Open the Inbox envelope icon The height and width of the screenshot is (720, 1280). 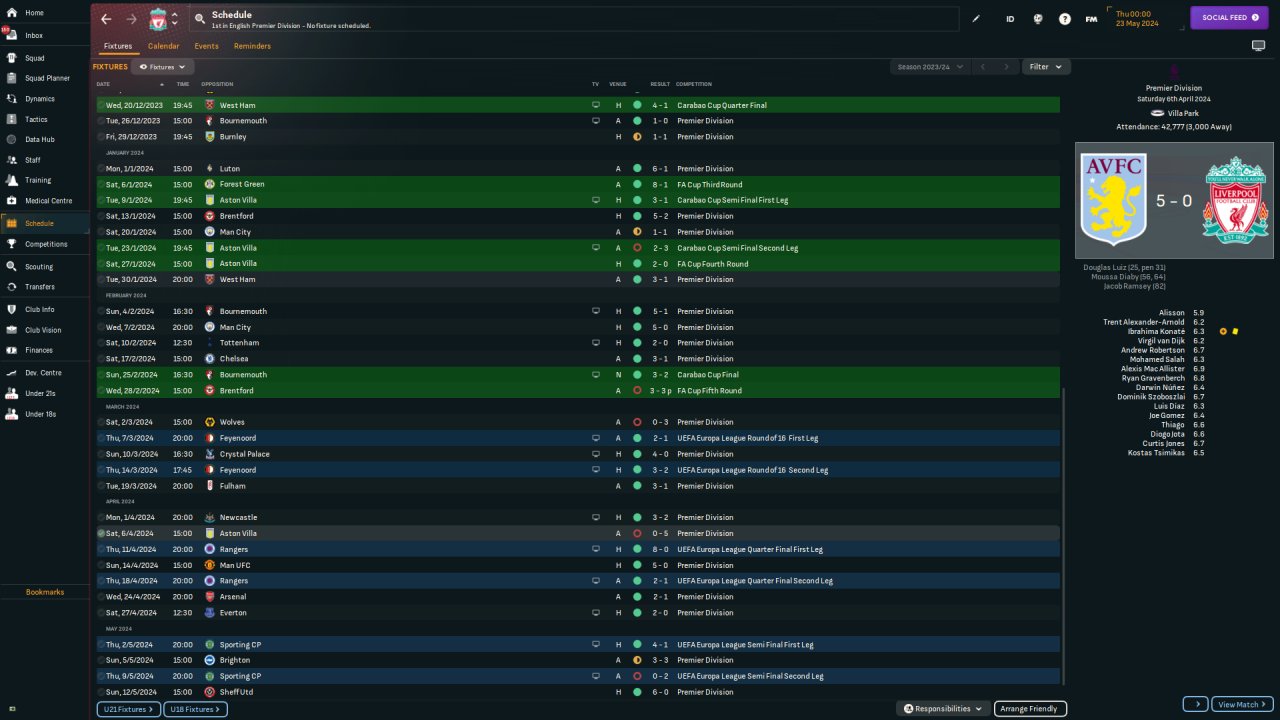click(x=11, y=35)
